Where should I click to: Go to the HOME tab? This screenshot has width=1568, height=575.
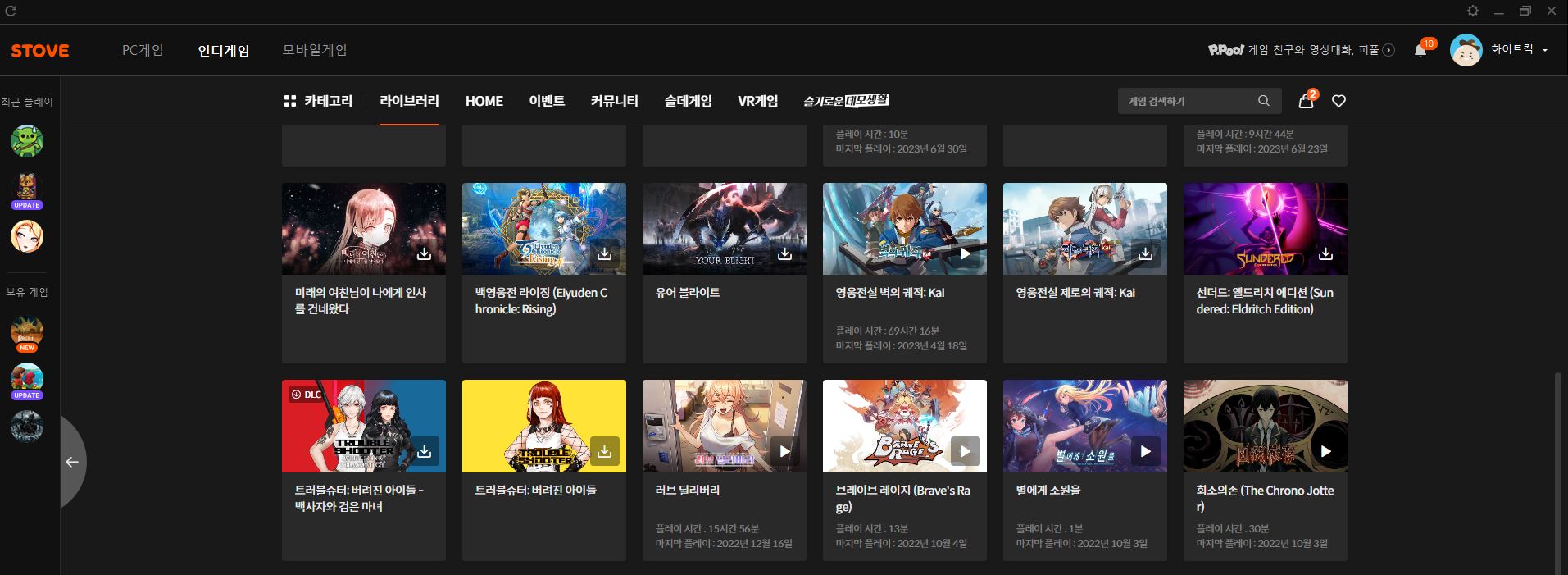pos(484,101)
